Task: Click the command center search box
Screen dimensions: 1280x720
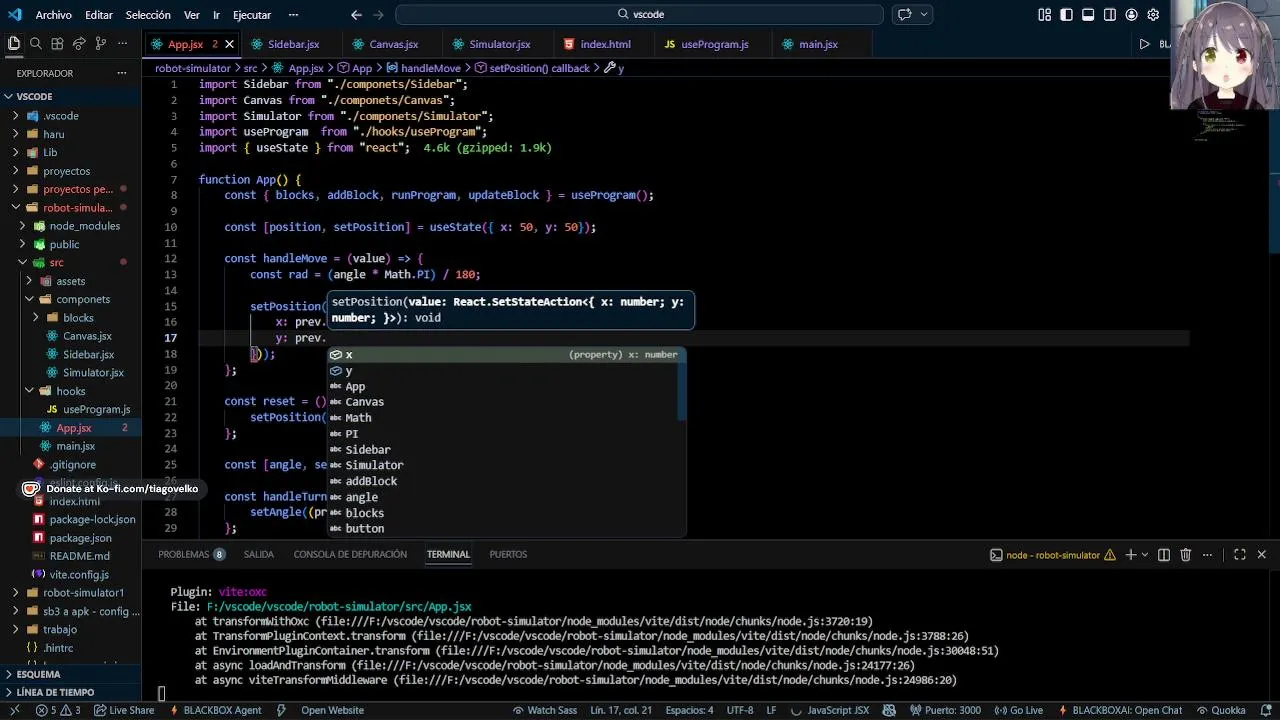Action: [x=639, y=15]
